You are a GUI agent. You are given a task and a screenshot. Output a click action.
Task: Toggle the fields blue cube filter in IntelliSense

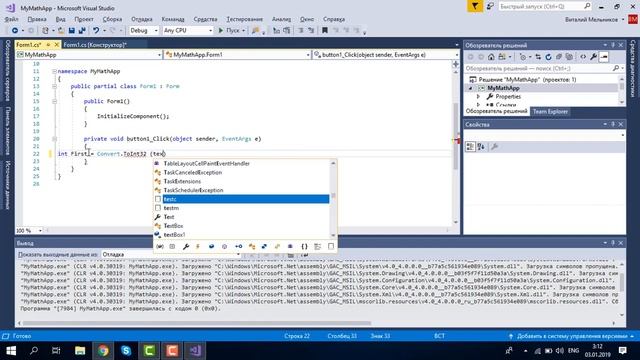211,247
